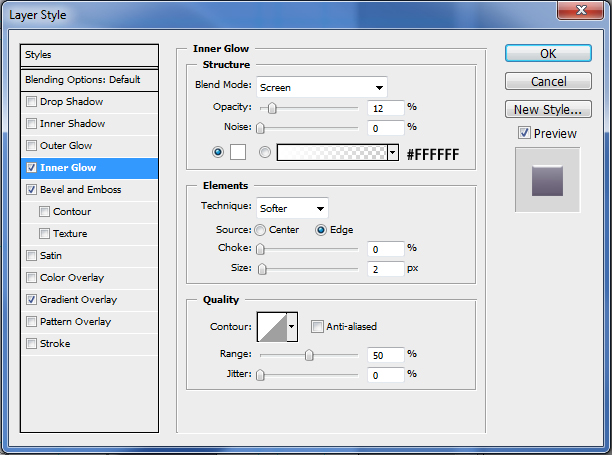Confirm with the OK button
The width and height of the screenshot is (612, 455).
(x=548, y=53)
